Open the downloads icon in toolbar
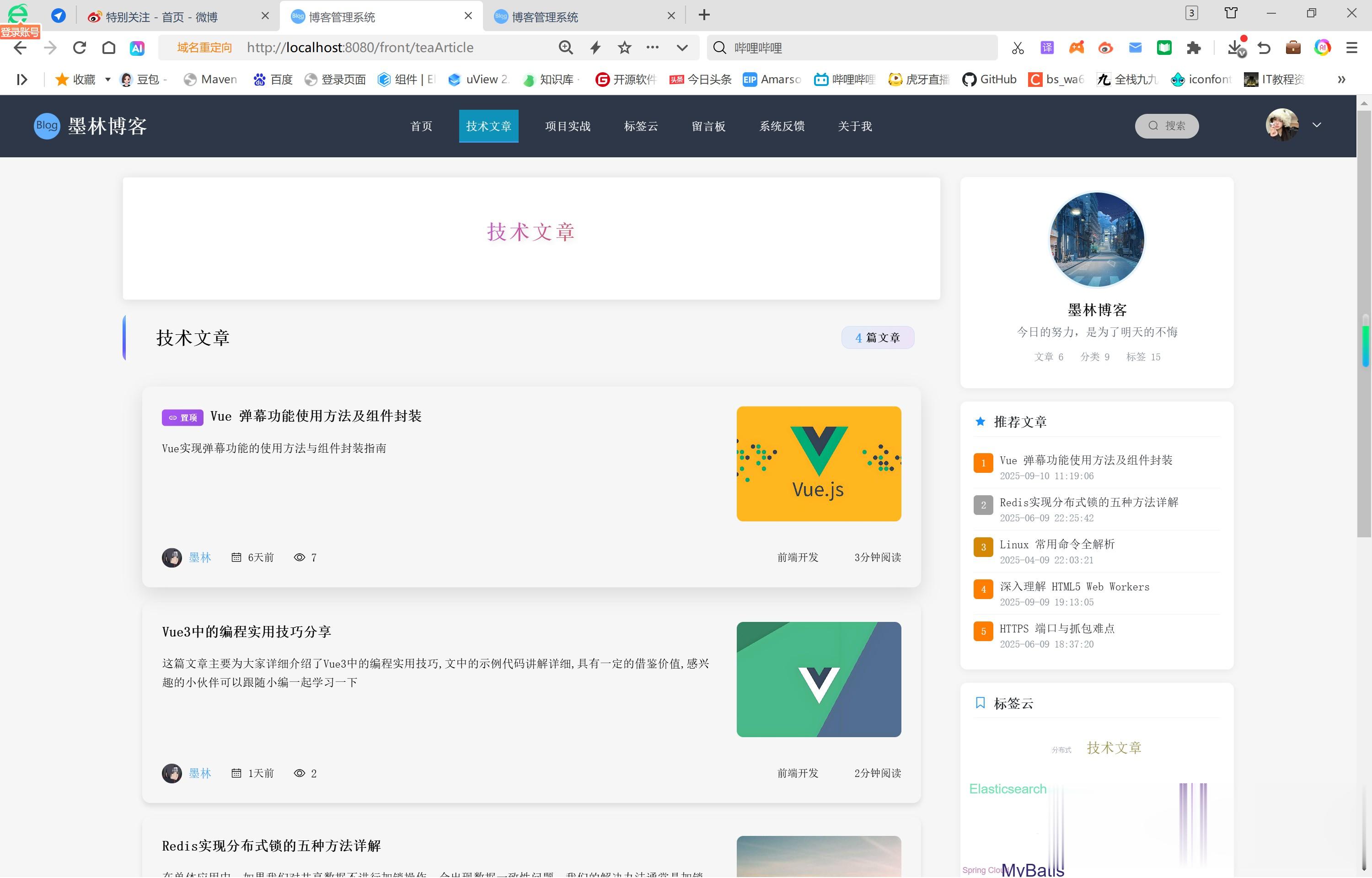1372x878 pixels. pyautogui.click(x=1235, y=48)
